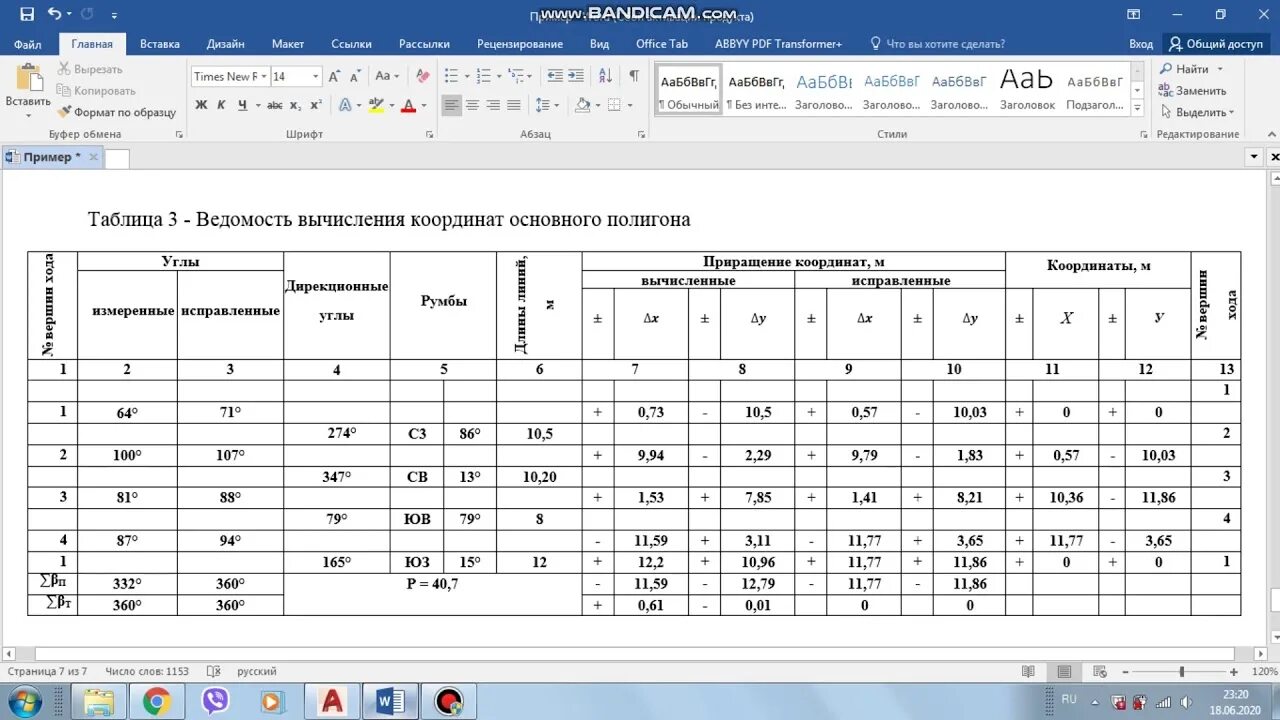Toggle superscript formatting
This screenshot has height=720, width=1280.
click(x=315, y=105)
